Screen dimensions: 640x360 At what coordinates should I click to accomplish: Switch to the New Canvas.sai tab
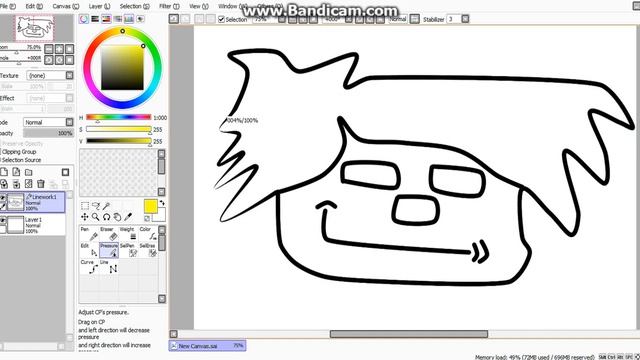[x=207, y=346]
